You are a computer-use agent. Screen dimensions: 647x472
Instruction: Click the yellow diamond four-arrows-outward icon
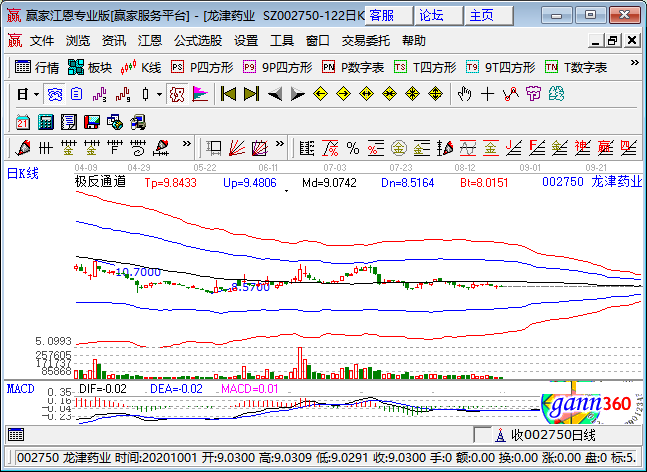coord(435,94)
